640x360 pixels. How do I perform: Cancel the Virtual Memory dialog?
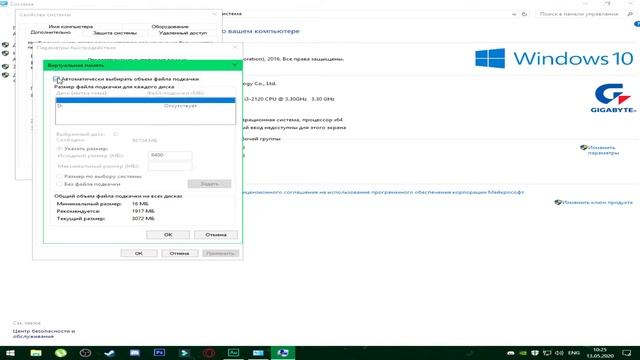pos(216,235)
